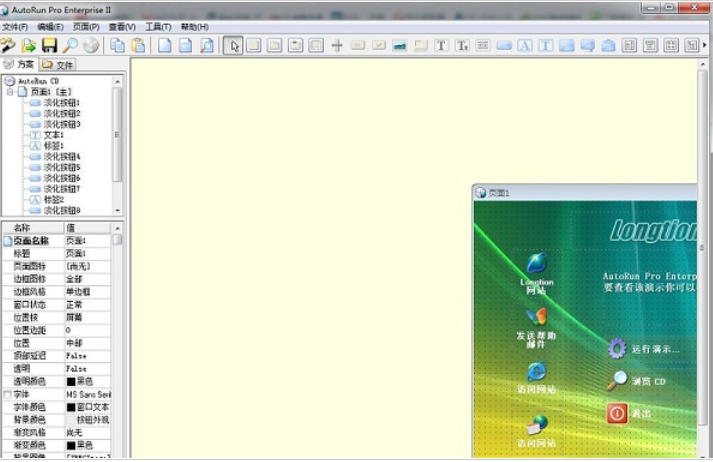
Task: Click the copy icon in toolbar
Action: pyautogui.click(x=118, y=45)
